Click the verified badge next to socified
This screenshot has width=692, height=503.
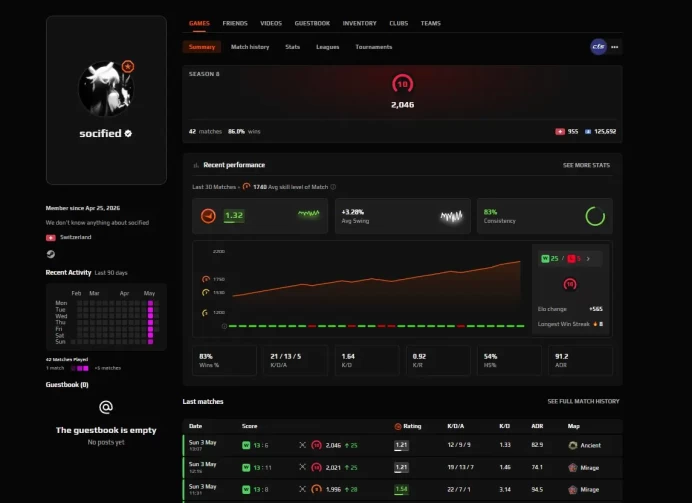(128, 133)
